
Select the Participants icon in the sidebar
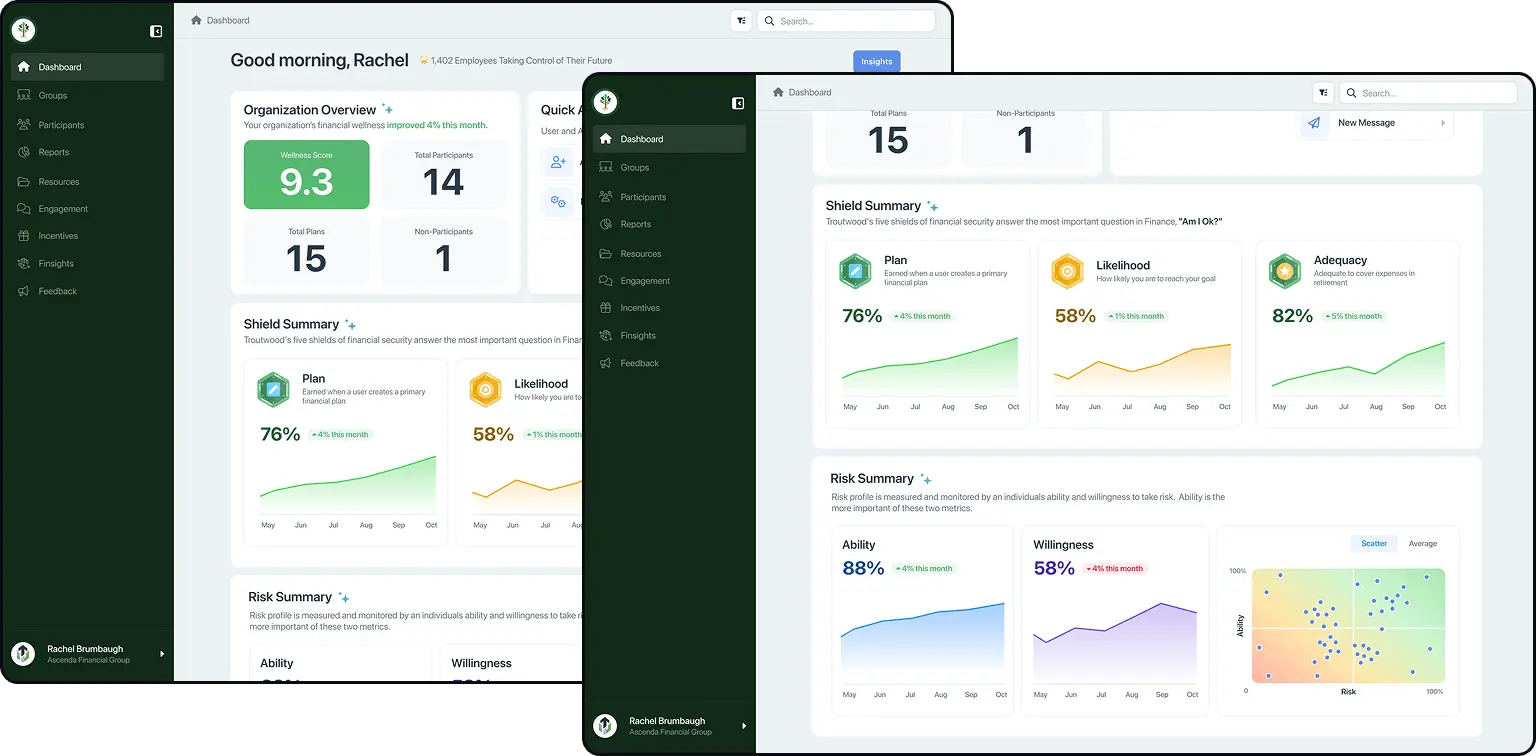[x=605, y=196]
